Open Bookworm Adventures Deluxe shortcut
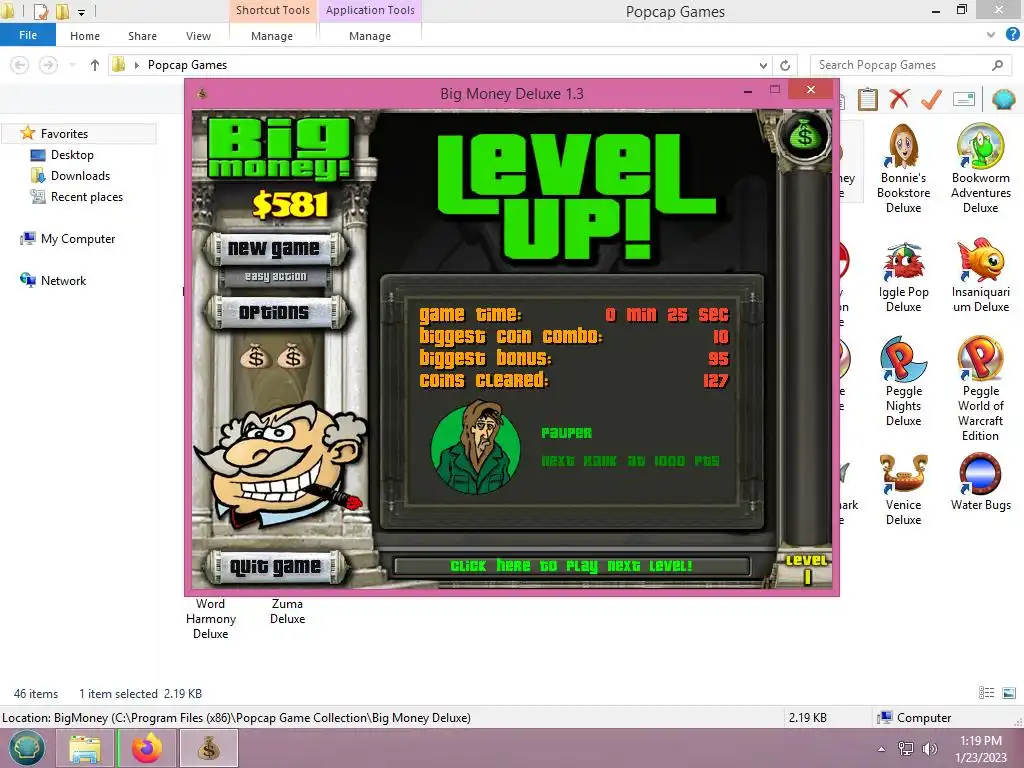The height and width of the screenshot is (768, 1024). tap(980, 168)
